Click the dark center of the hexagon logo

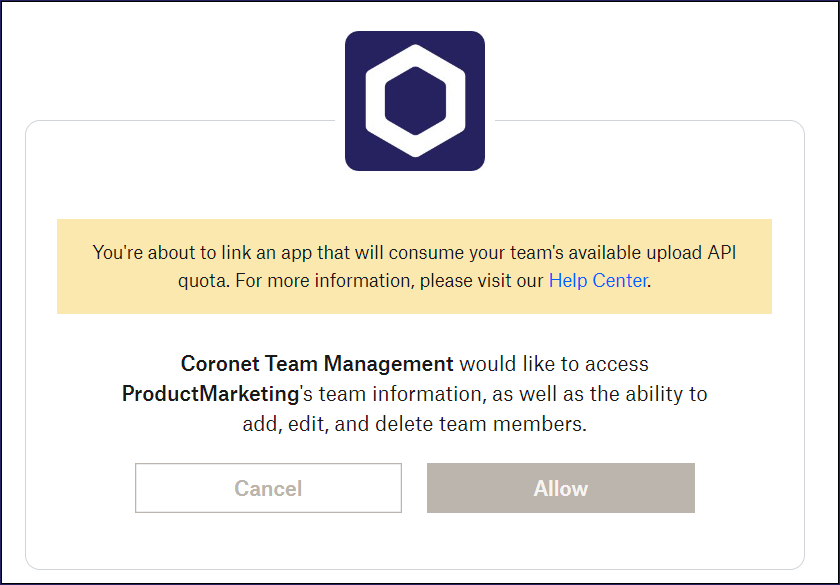click(x=414, y=102)
